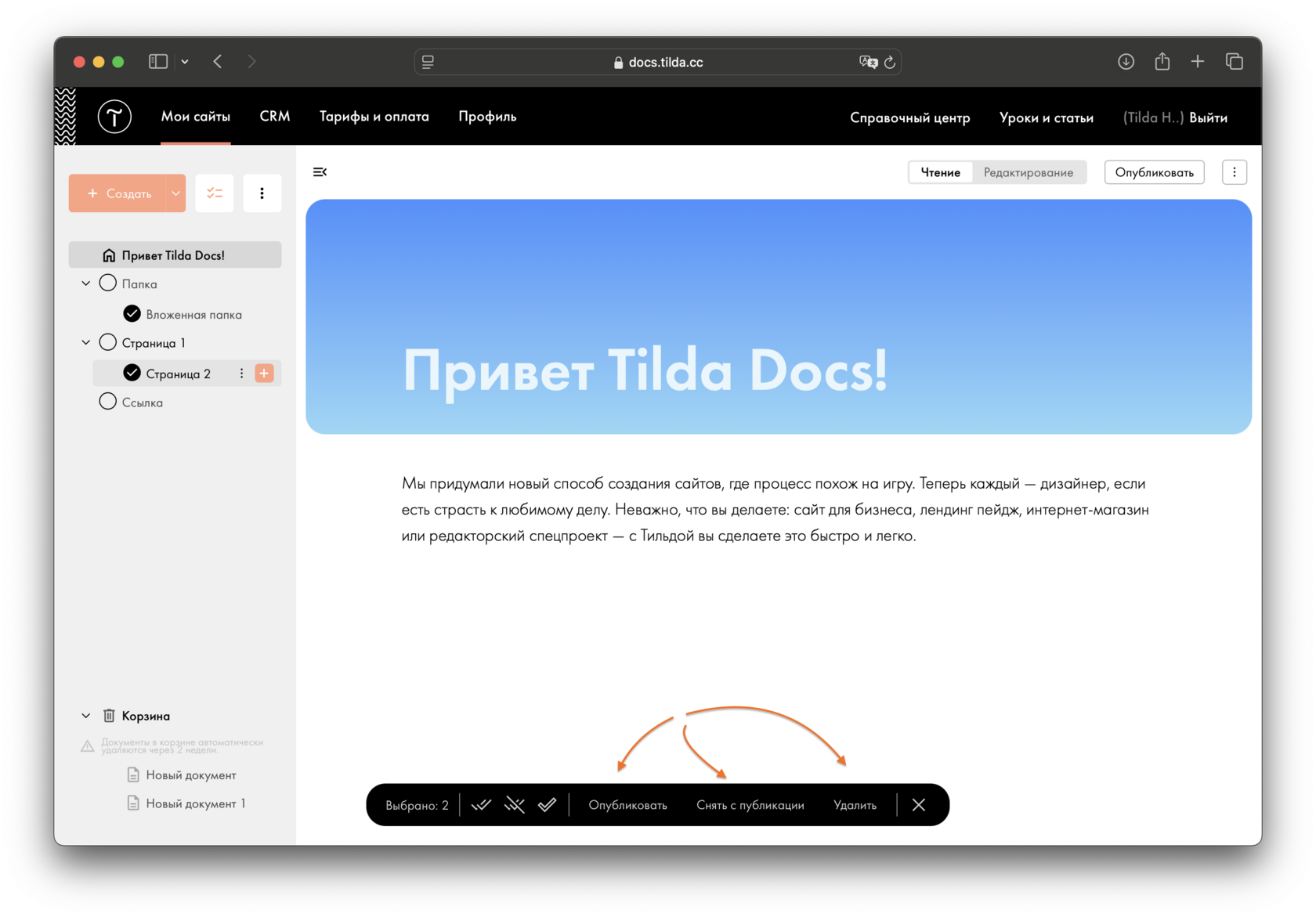The height and width of the screenshot is (917, 1316).
Task: Open the Профиль menu item
Action: click(487, 117)
